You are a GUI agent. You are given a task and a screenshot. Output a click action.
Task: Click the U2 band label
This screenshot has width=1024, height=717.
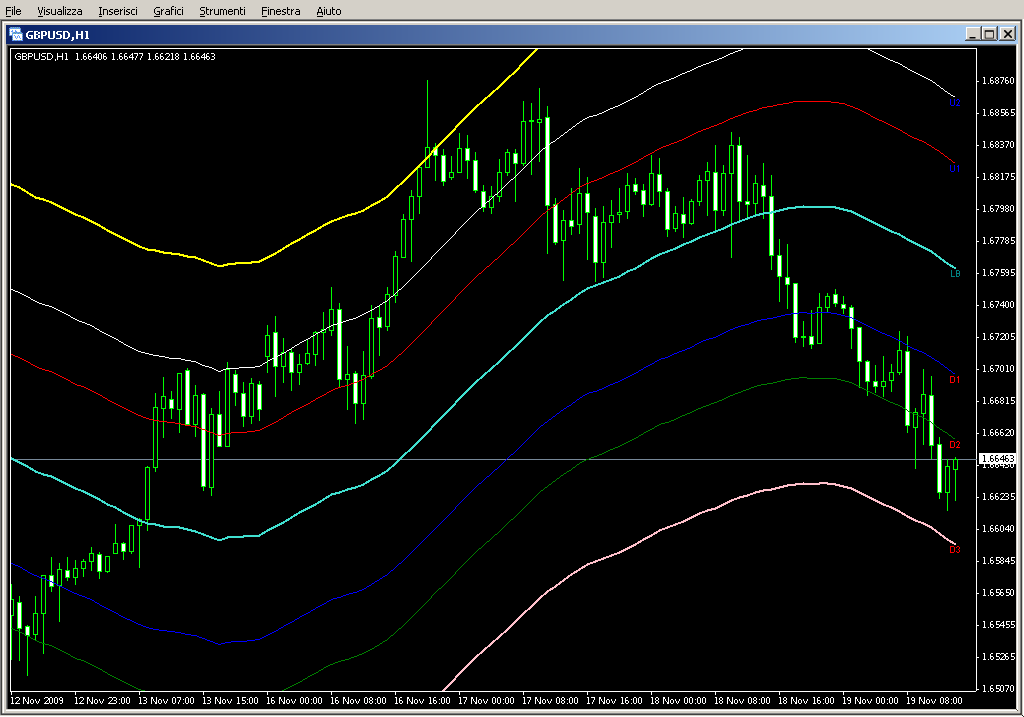[x=955, y=103]
